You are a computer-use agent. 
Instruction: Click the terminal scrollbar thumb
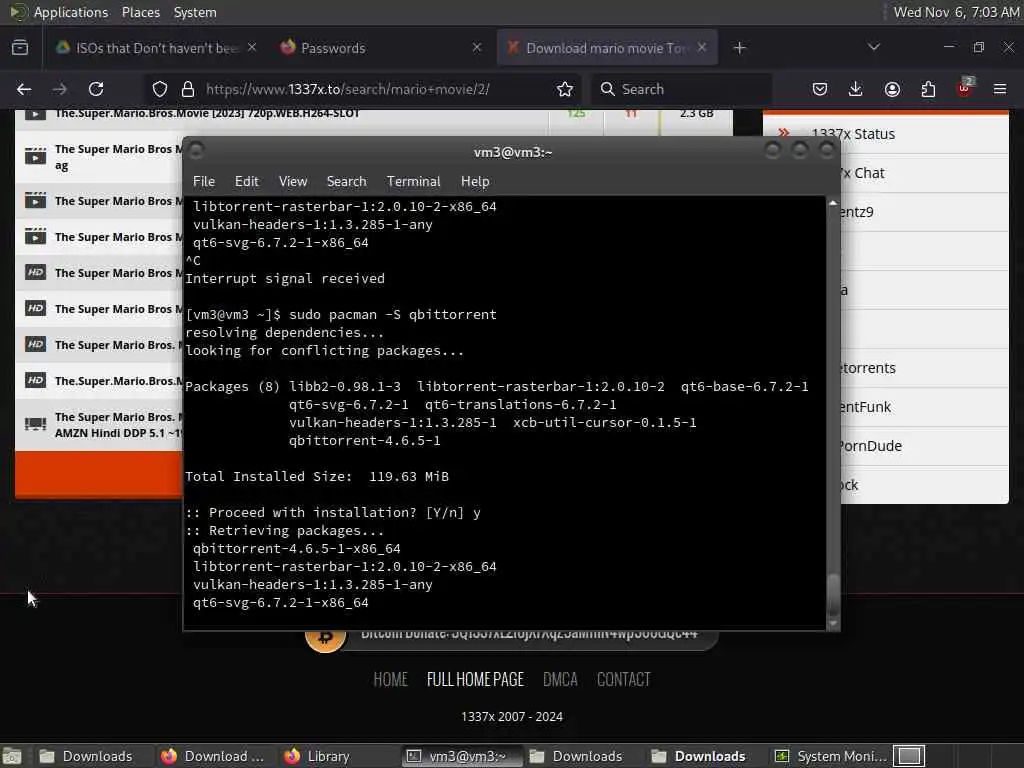tap(833, 594)
